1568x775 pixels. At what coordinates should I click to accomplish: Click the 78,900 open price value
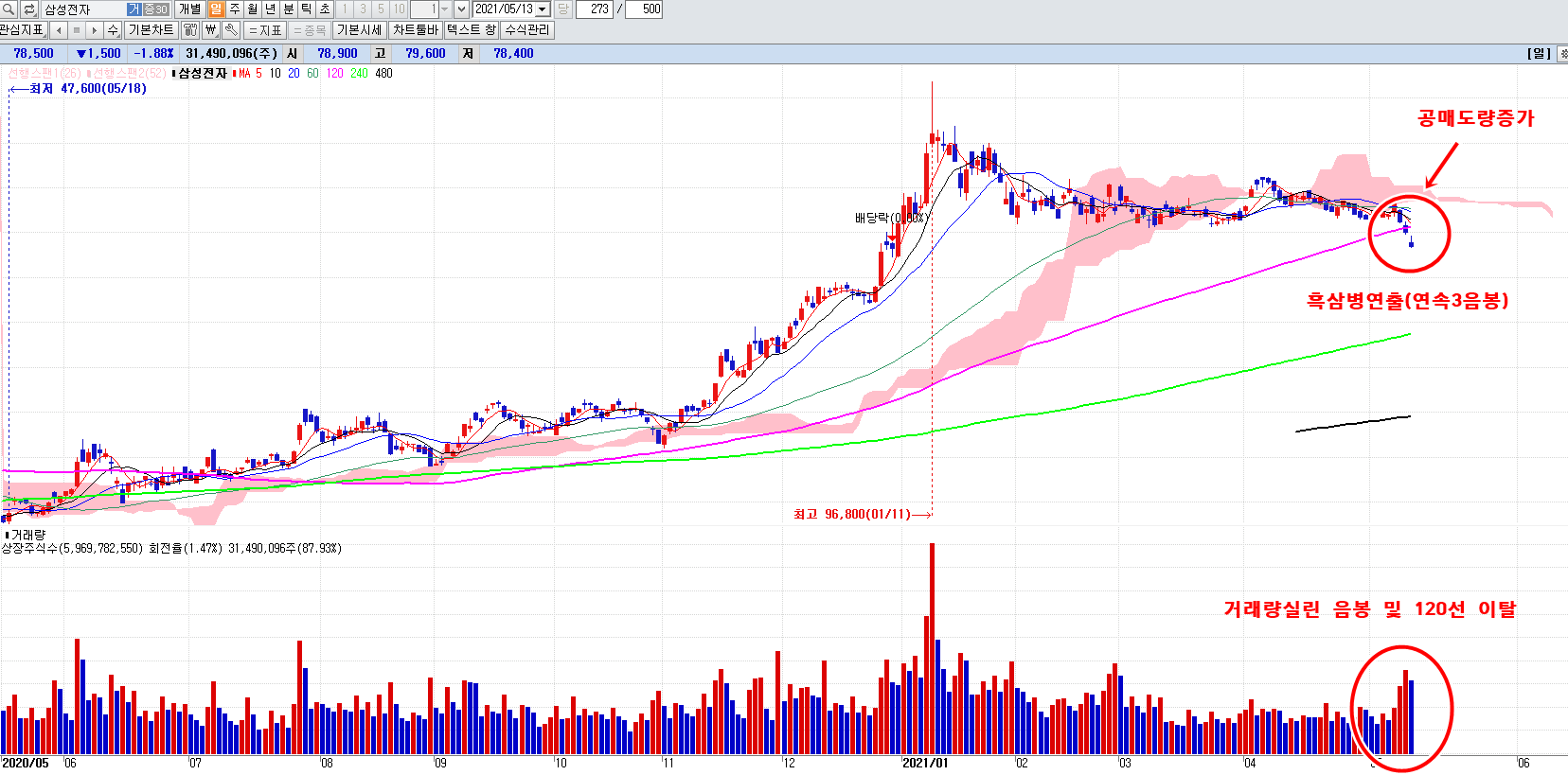tap(337, 54)
